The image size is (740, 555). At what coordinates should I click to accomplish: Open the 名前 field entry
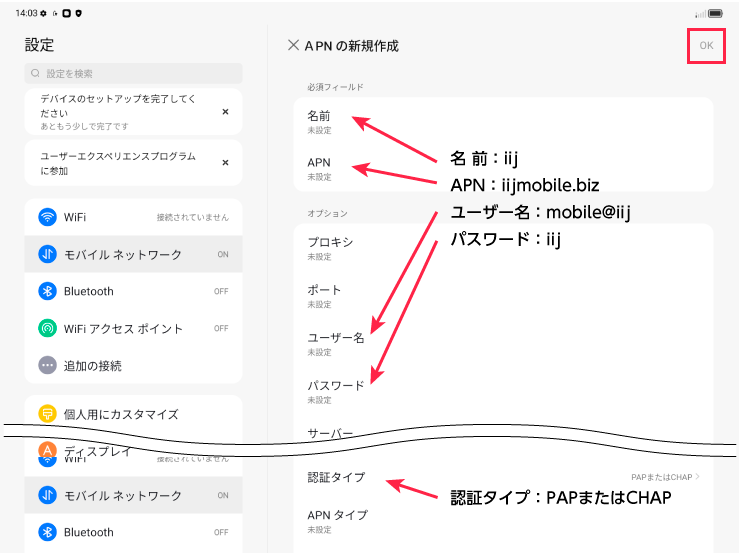[x=503, y=122]
